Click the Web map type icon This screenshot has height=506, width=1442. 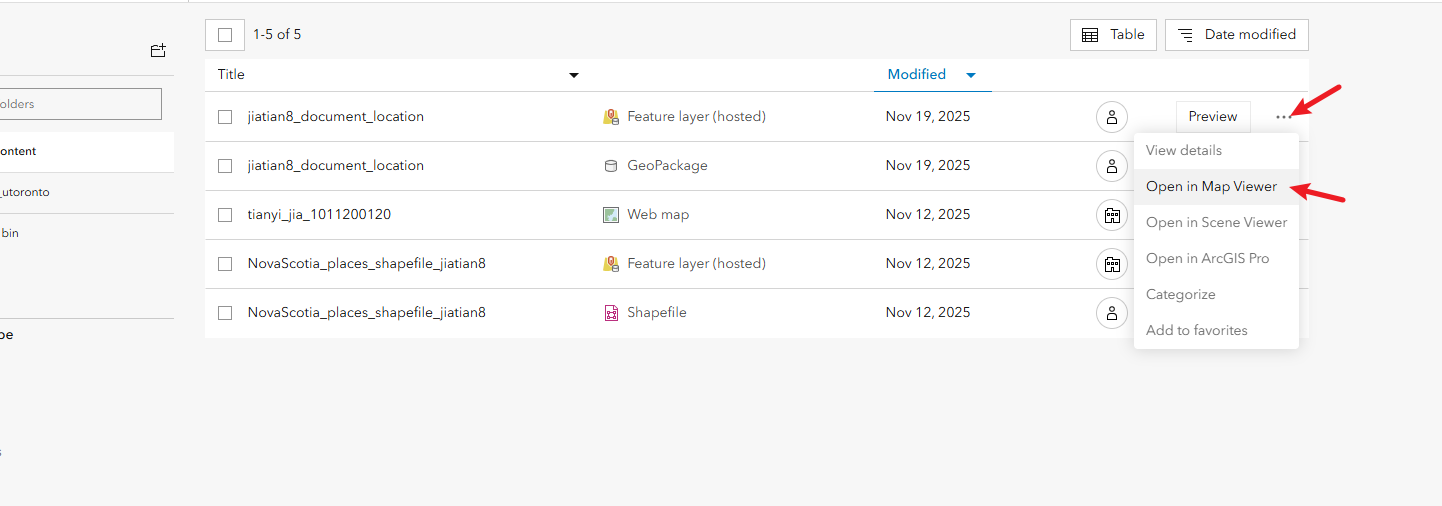(611, 215)
